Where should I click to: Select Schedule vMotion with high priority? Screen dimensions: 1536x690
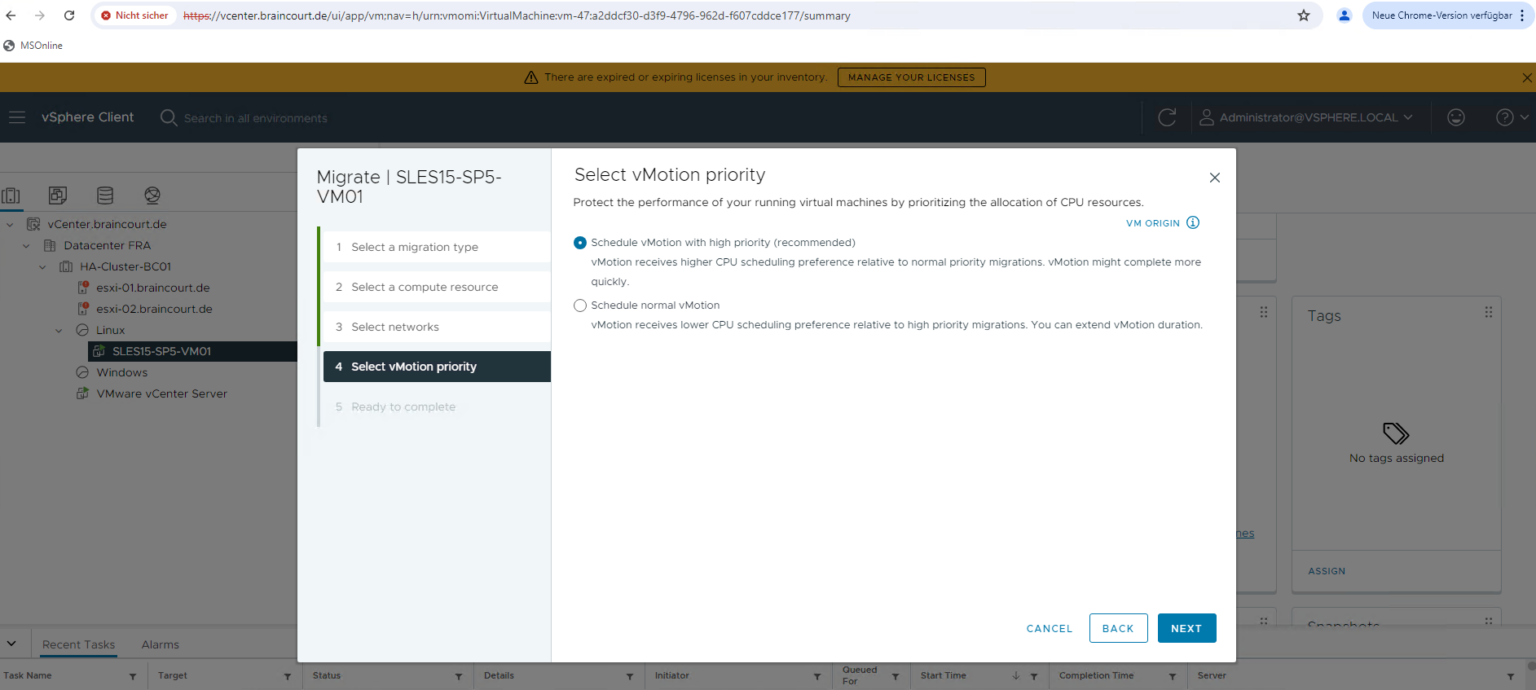tap(580, 242)
